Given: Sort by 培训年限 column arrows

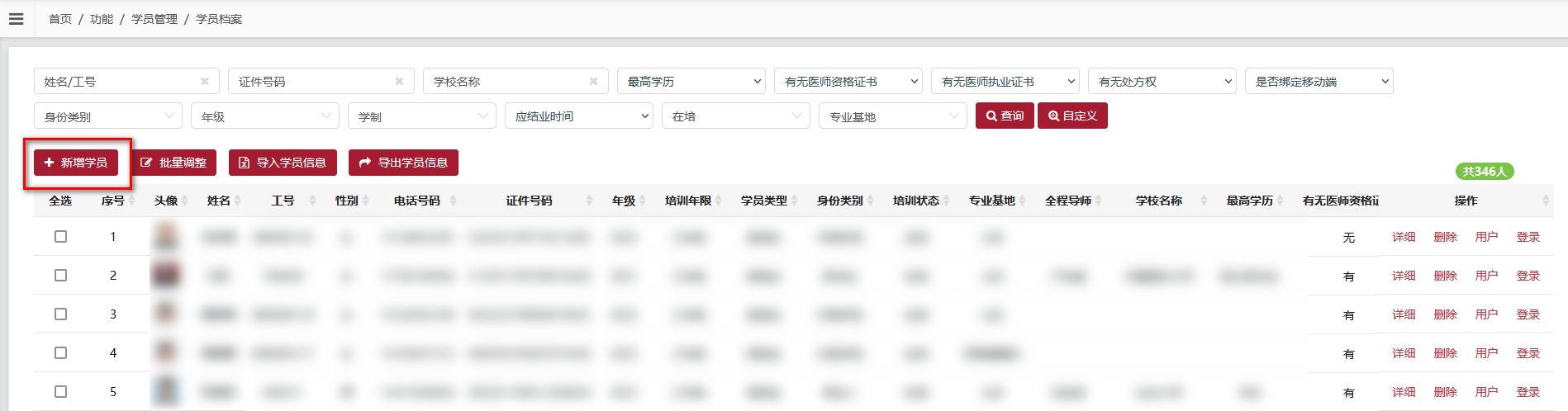Looking at the screenshot, I should pos(719,201).
